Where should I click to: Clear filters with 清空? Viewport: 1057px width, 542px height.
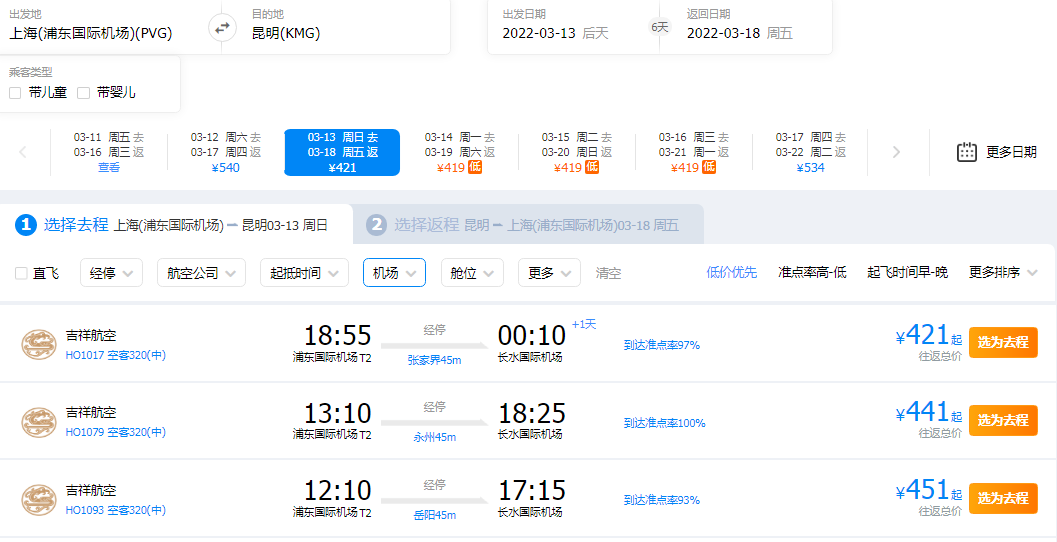pos(608,273)
